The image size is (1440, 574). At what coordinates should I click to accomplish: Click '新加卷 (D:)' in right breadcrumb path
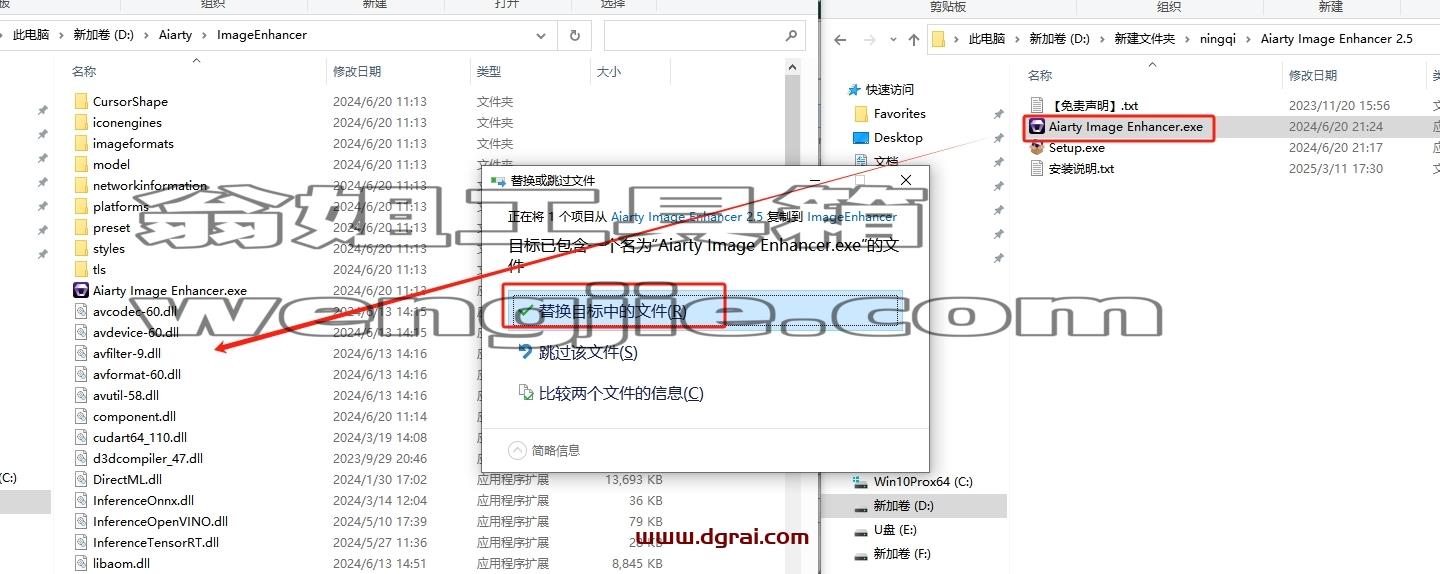point(1060,39)
